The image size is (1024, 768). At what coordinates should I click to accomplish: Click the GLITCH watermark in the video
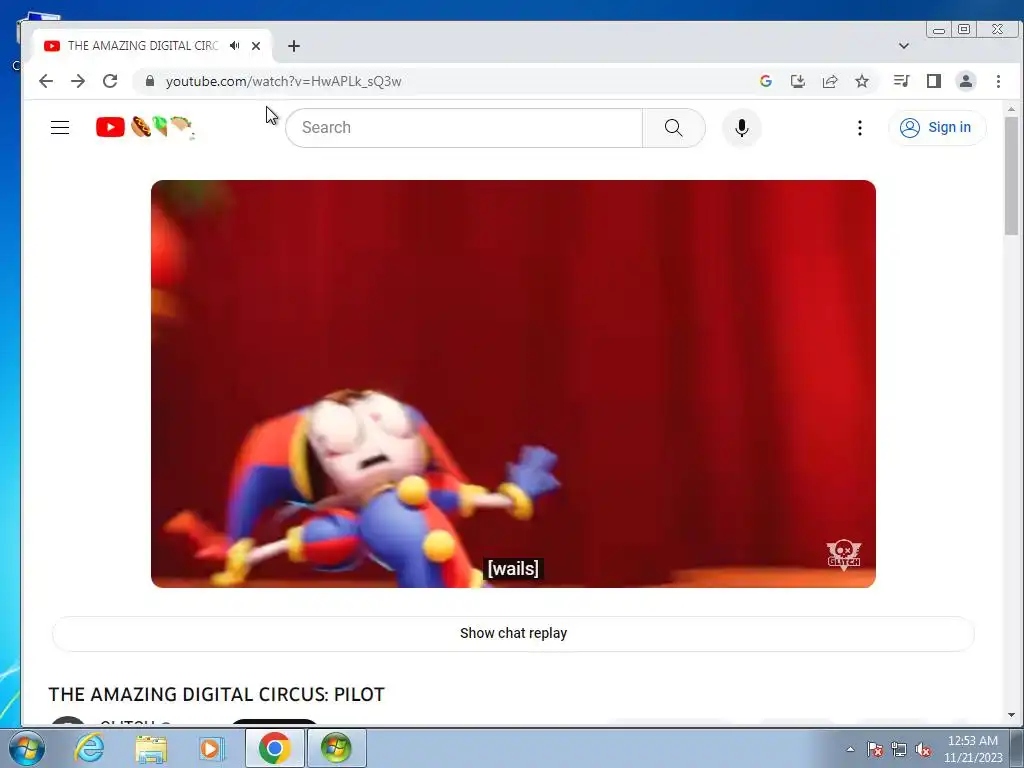844,554
